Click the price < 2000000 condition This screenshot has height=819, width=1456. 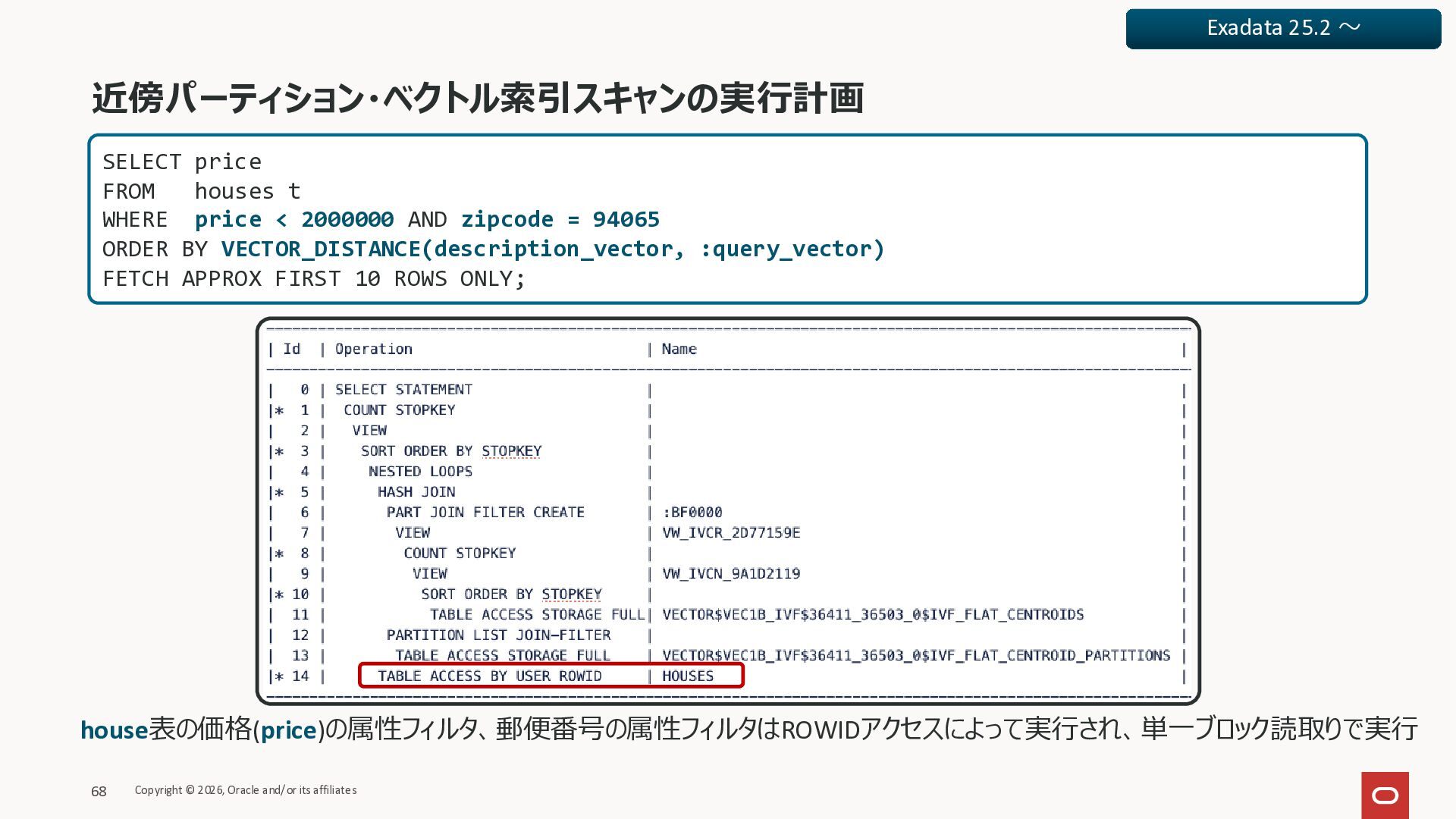[x=294, y=220]
